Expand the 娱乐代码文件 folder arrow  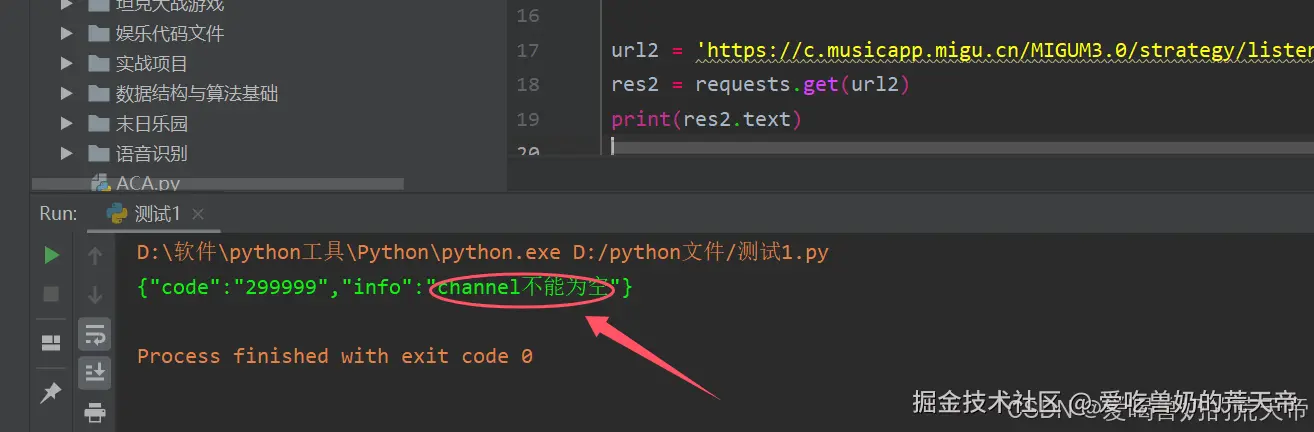click(67, 33)
